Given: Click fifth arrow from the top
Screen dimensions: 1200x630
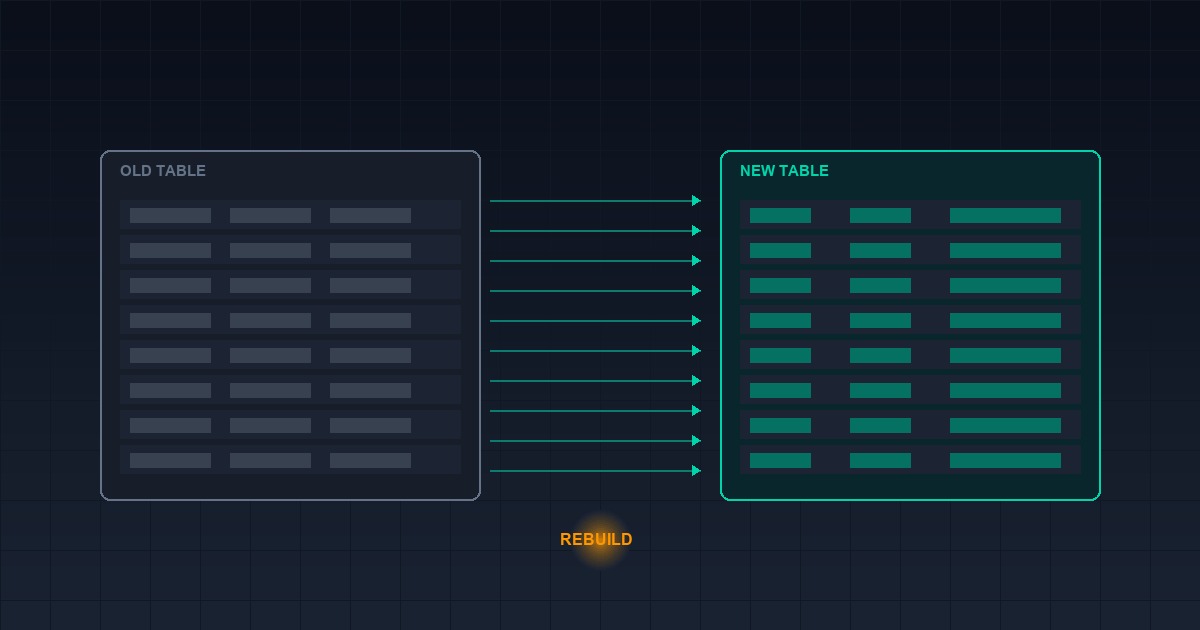Looking at the screenshot, I should tap(596, 321).
